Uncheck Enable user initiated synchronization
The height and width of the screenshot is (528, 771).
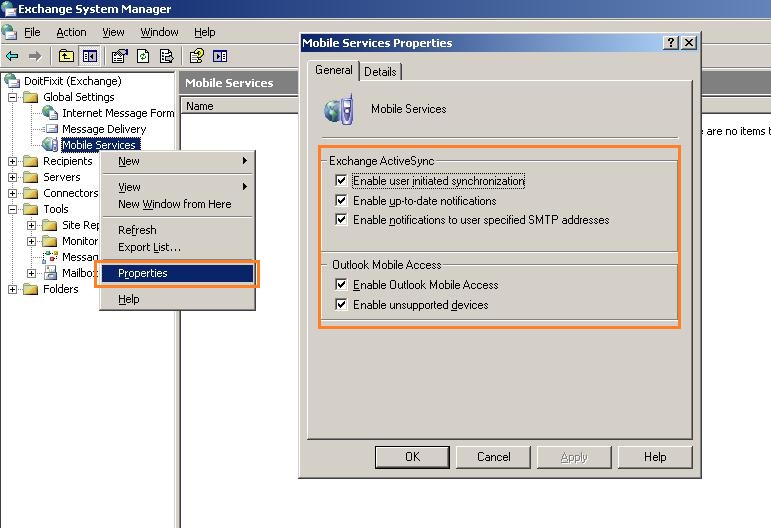(341, 181)
